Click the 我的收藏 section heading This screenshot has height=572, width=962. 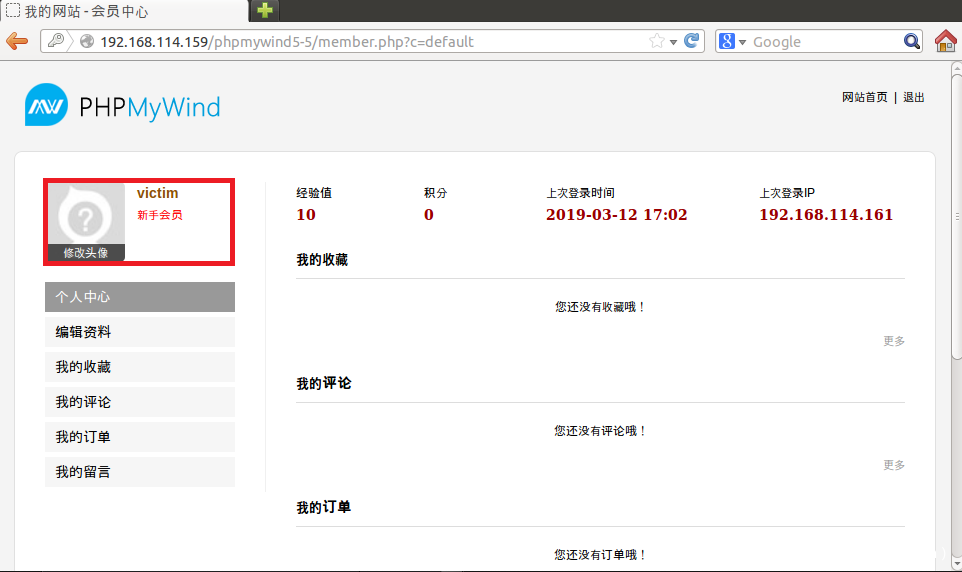click(322, 260)
